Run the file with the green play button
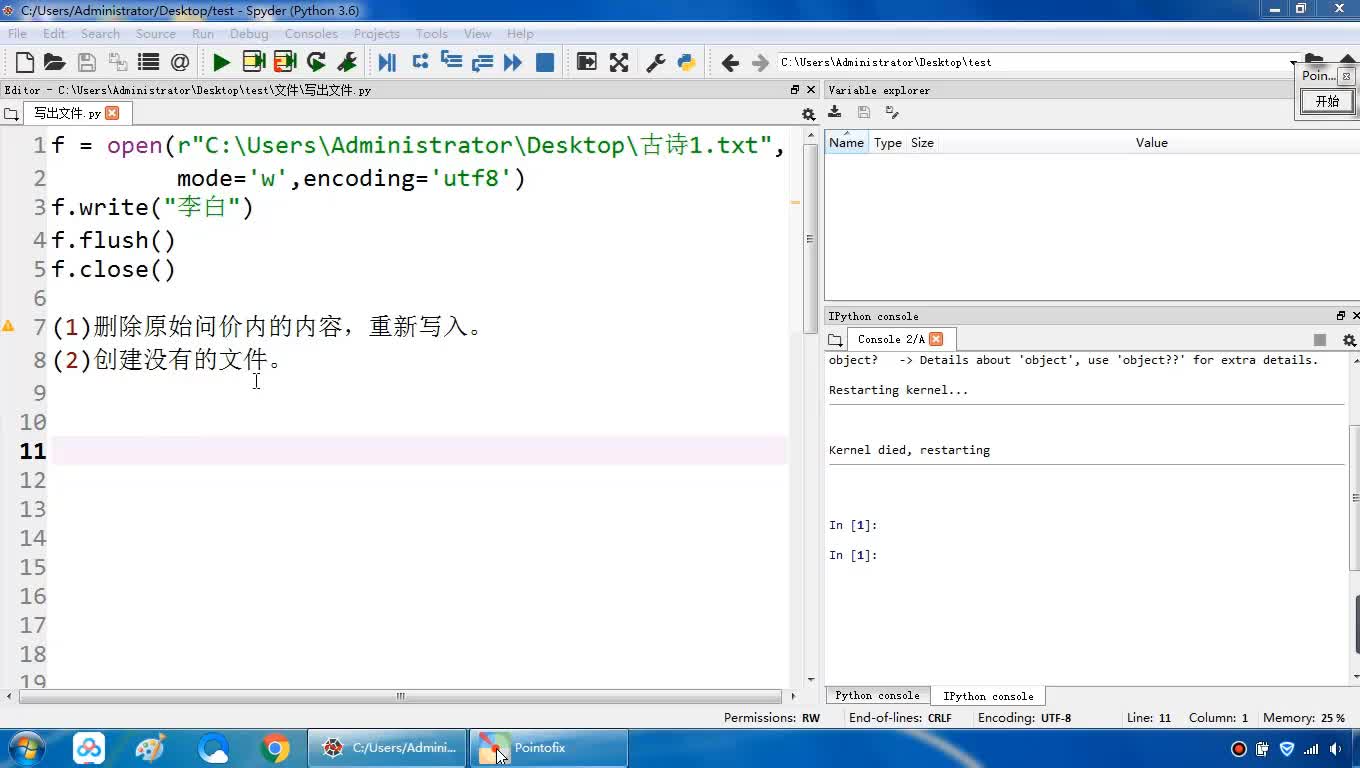This screenshot has width=1360, height=768. coord(221,62)
